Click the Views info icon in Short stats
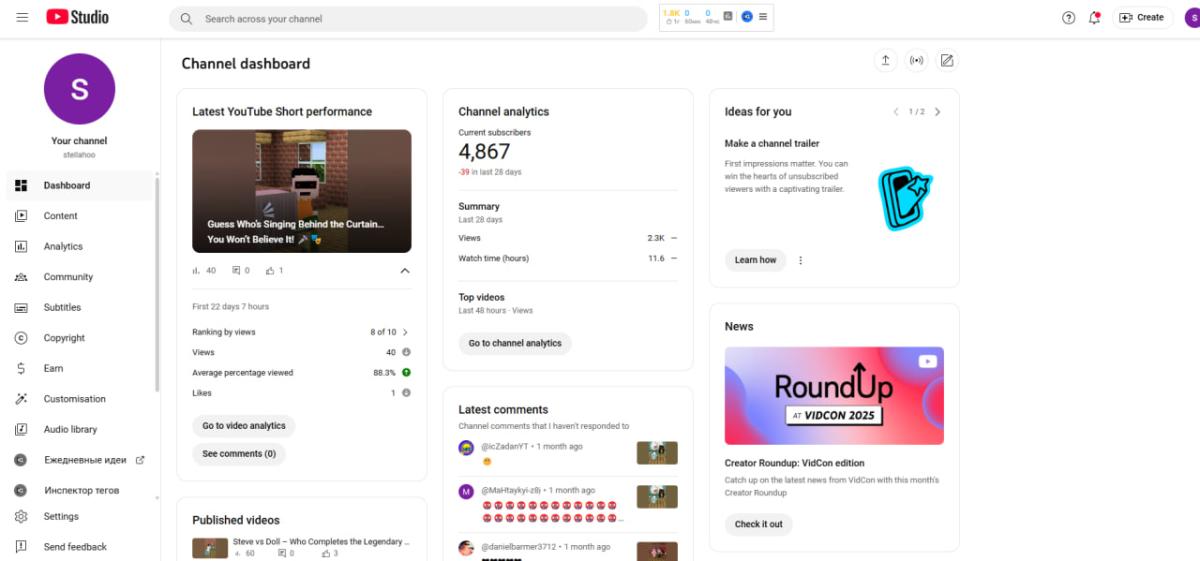Screen dimensions: 1200x561 tap(406, 352)
